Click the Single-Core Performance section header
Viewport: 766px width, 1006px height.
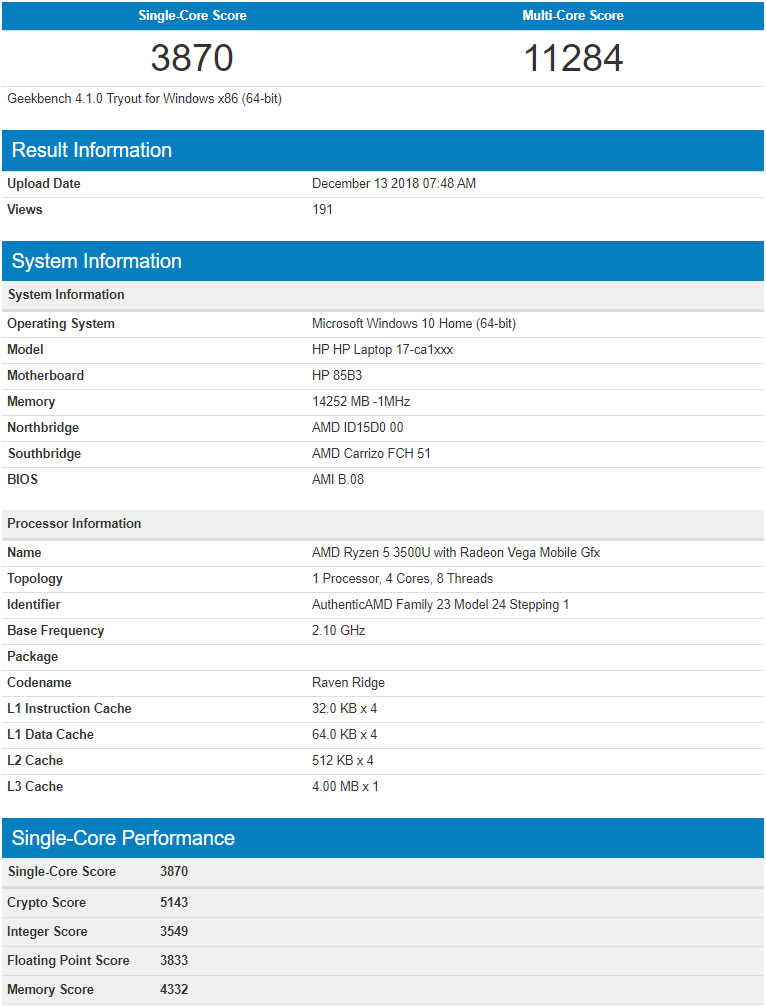pos(123,838)
